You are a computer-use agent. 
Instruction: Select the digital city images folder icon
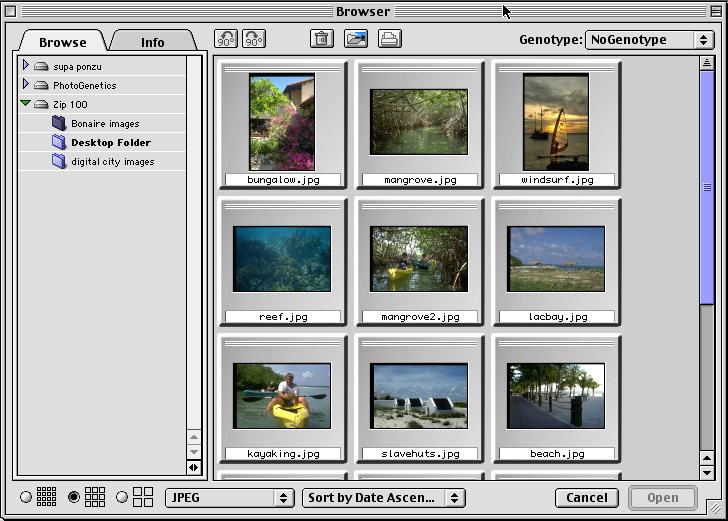[x=59, y=162]
